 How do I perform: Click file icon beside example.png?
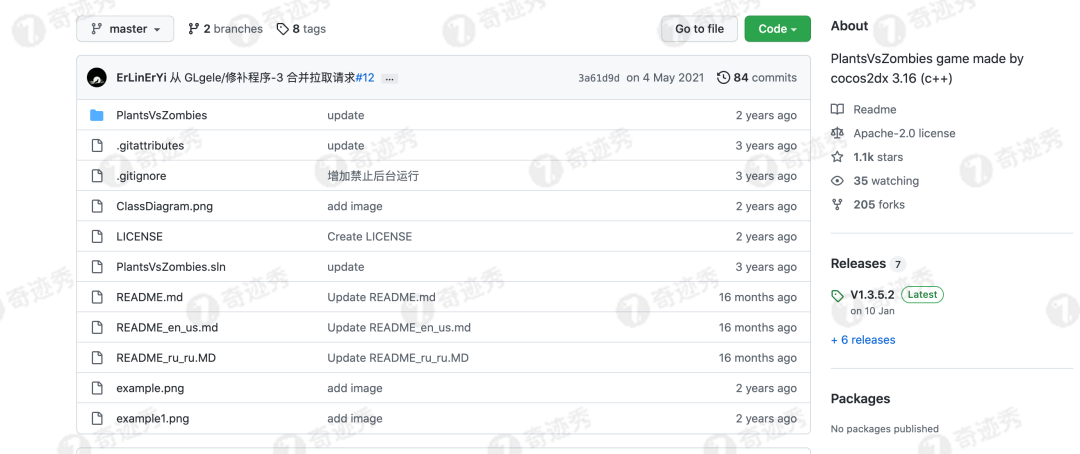pos(97,388)
